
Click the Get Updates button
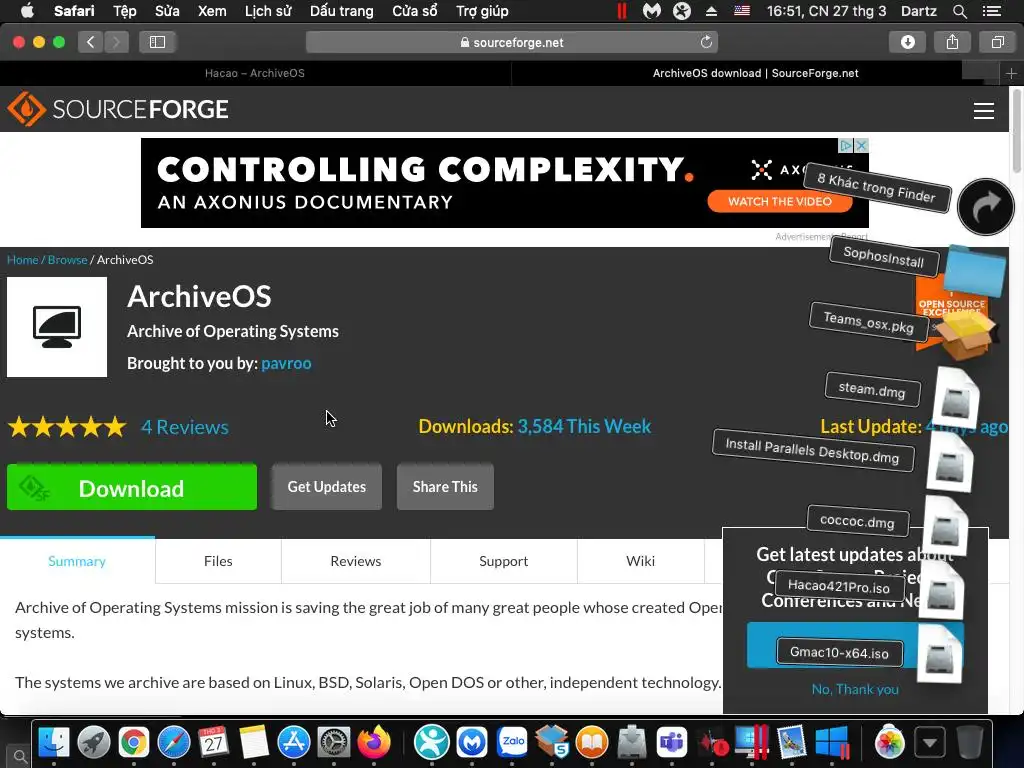[x=327, y=487]
